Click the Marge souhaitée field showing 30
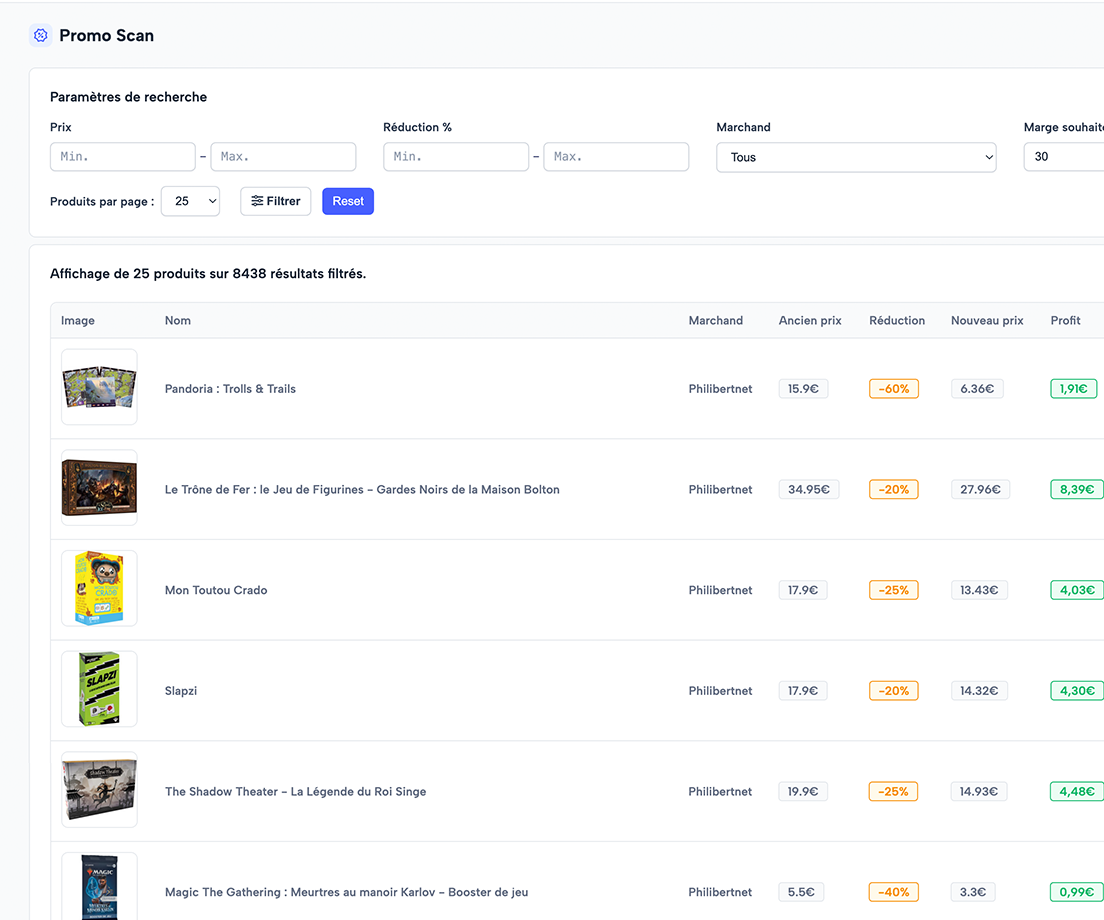The width and height of the screenshot is (1104, 920). click(x=1064, y=157)
